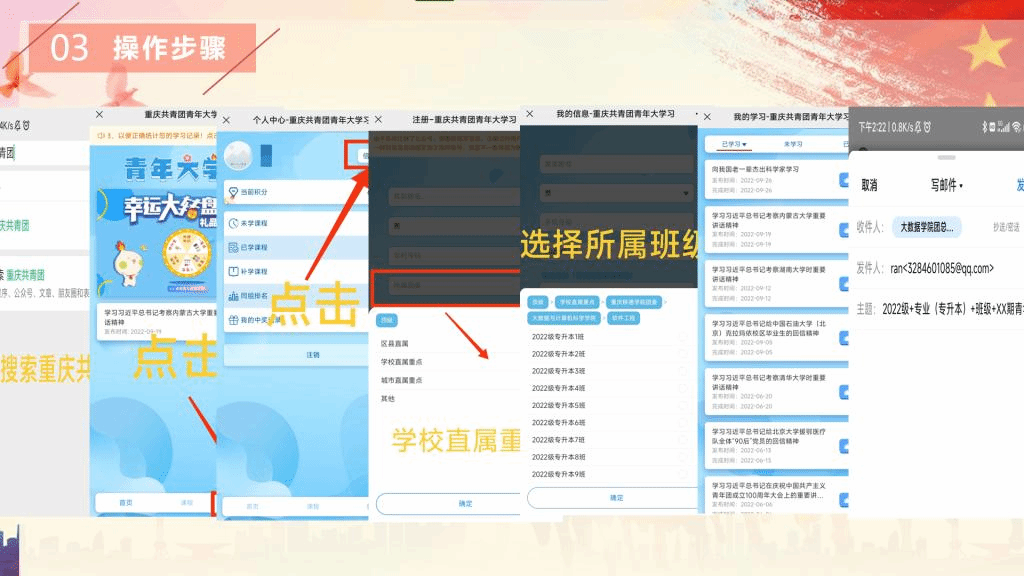The height and width of the screenshot is (576, 1024).
Task: Click the user avatar in personal center
Action: [238, 155]
